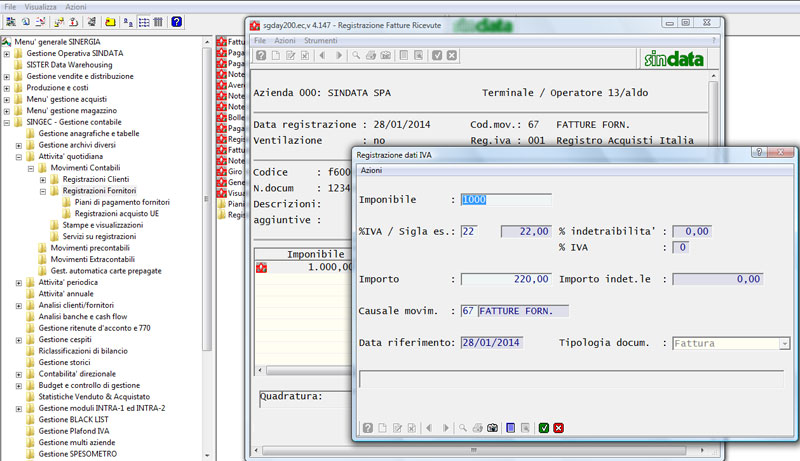Expand Registrazioni Clienti tree node
This screenshot has width=800, height=461.
point(43,180)
